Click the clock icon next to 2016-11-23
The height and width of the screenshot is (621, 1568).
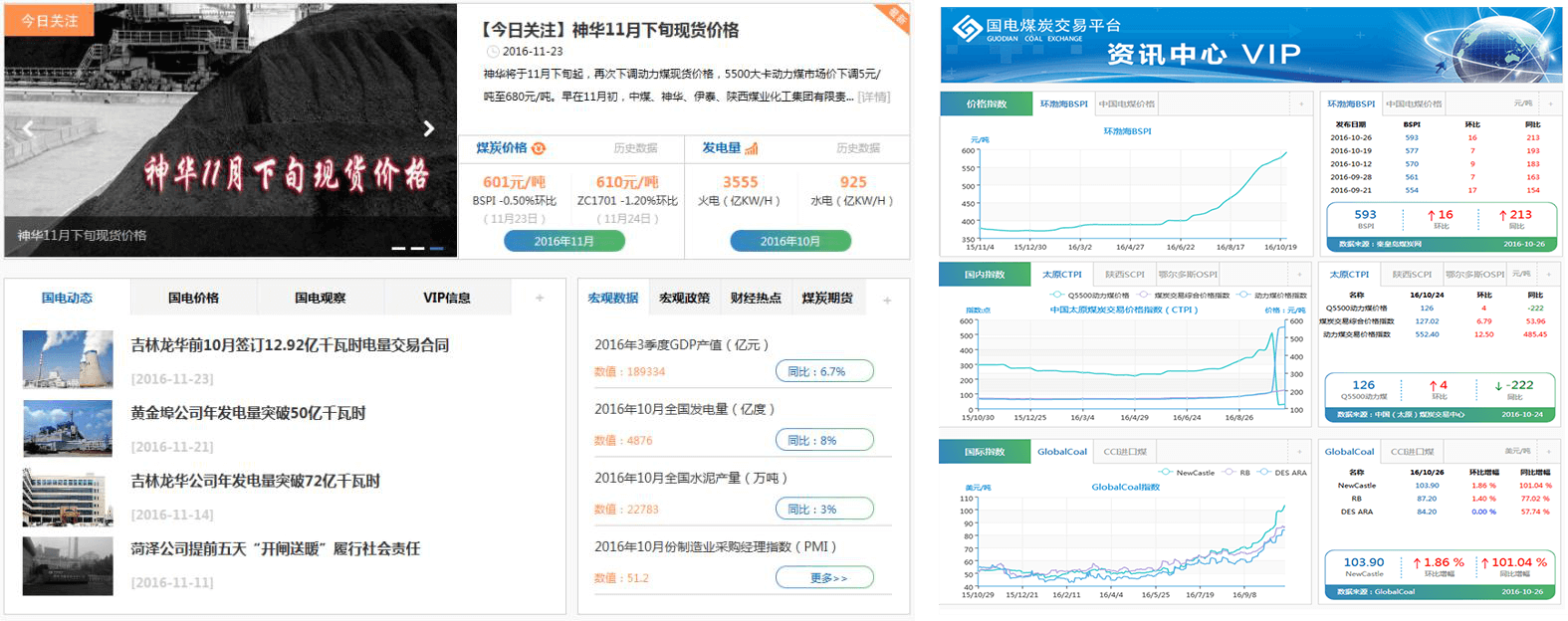click(x=492, y=52)
